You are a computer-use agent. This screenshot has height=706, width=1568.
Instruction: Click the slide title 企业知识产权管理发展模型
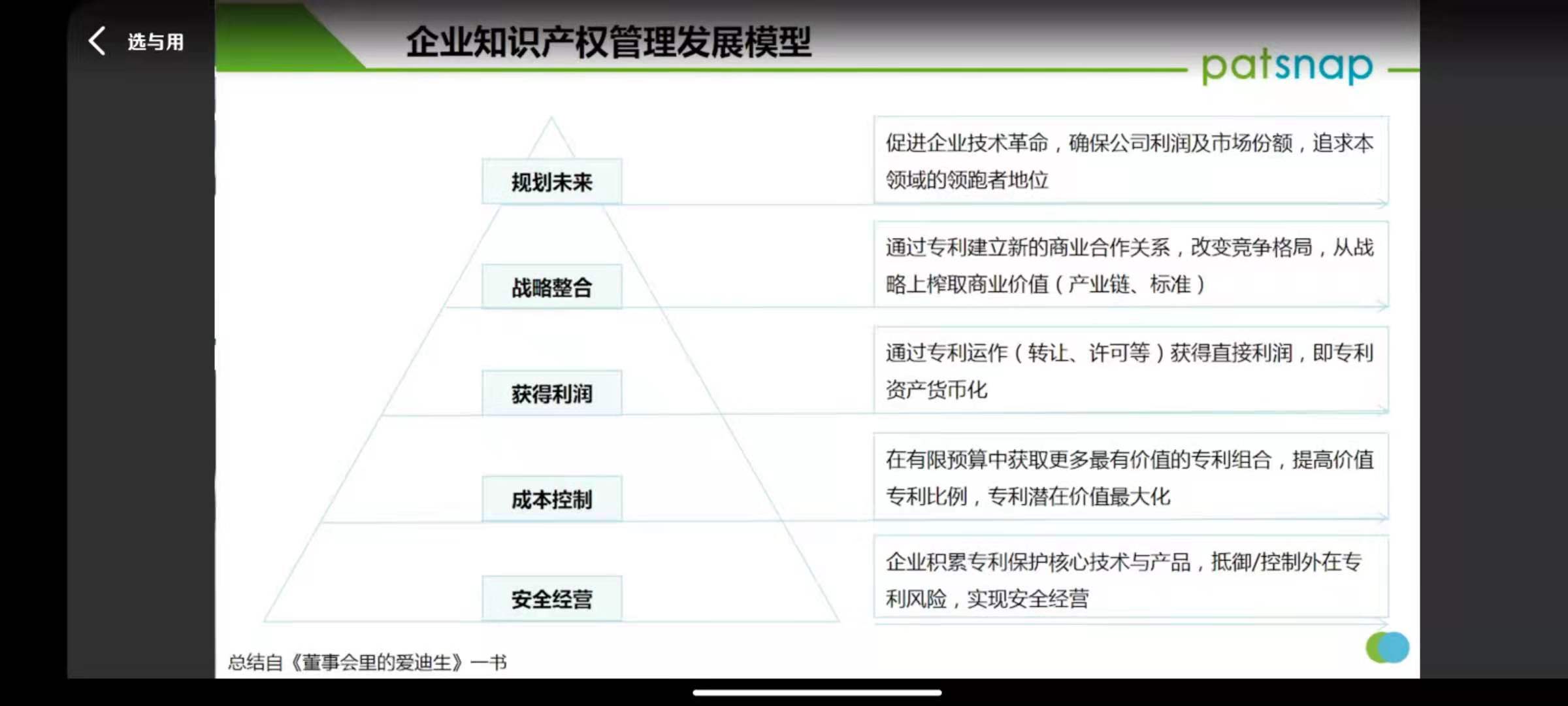tap(608, 42)
